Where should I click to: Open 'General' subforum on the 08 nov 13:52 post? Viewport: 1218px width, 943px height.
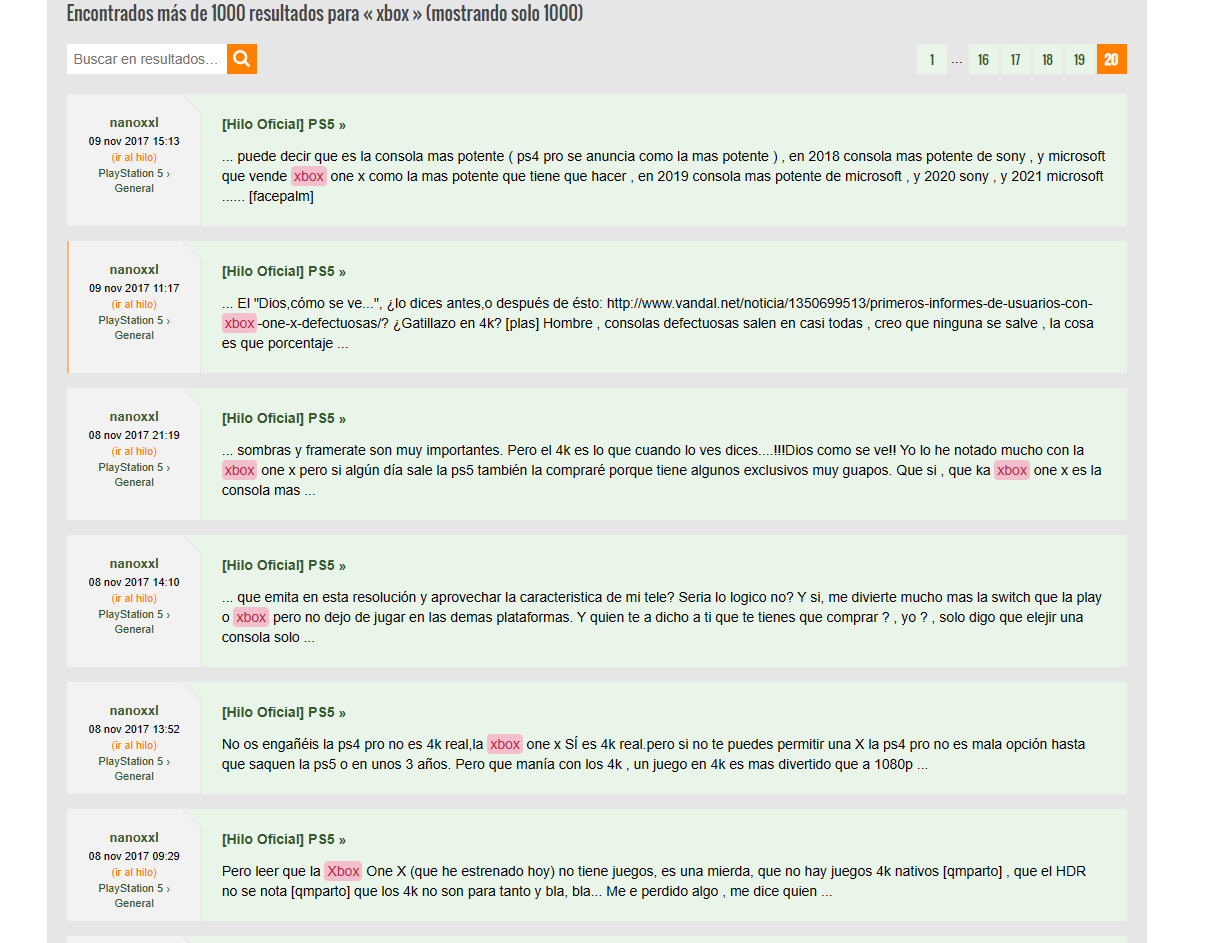tap(134, 776)
